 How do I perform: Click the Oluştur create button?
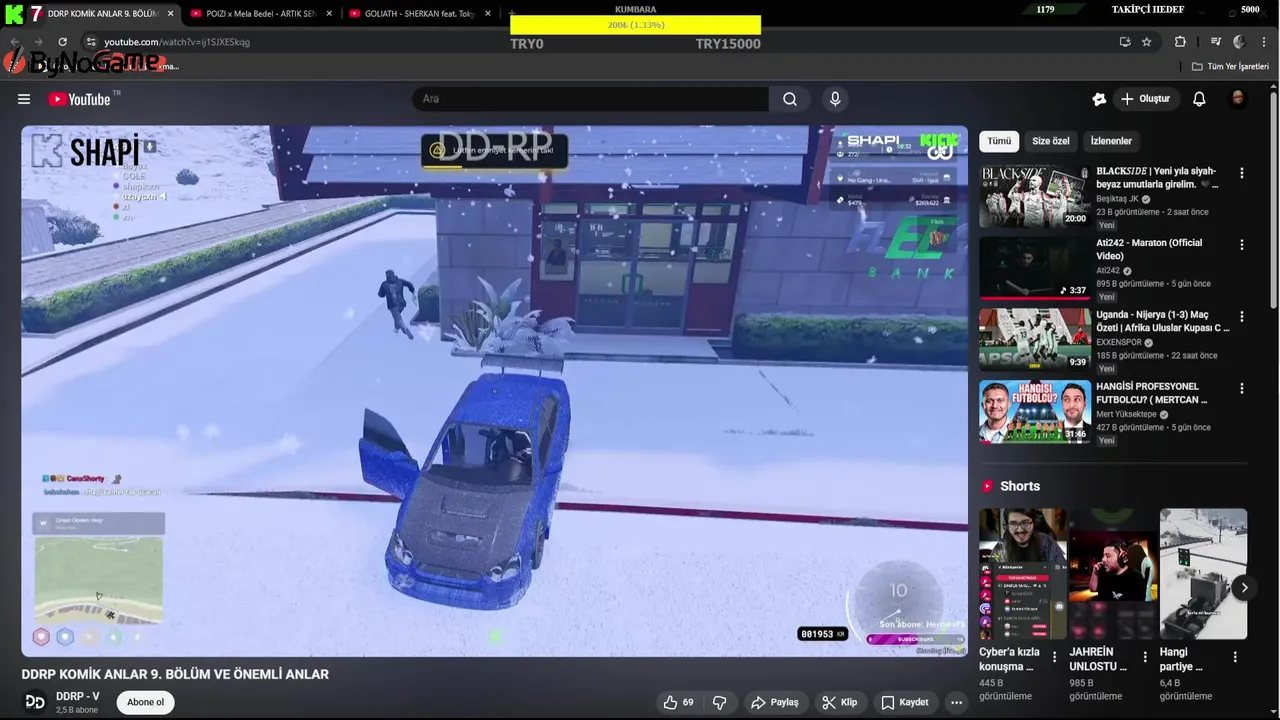click(1145, 99)
